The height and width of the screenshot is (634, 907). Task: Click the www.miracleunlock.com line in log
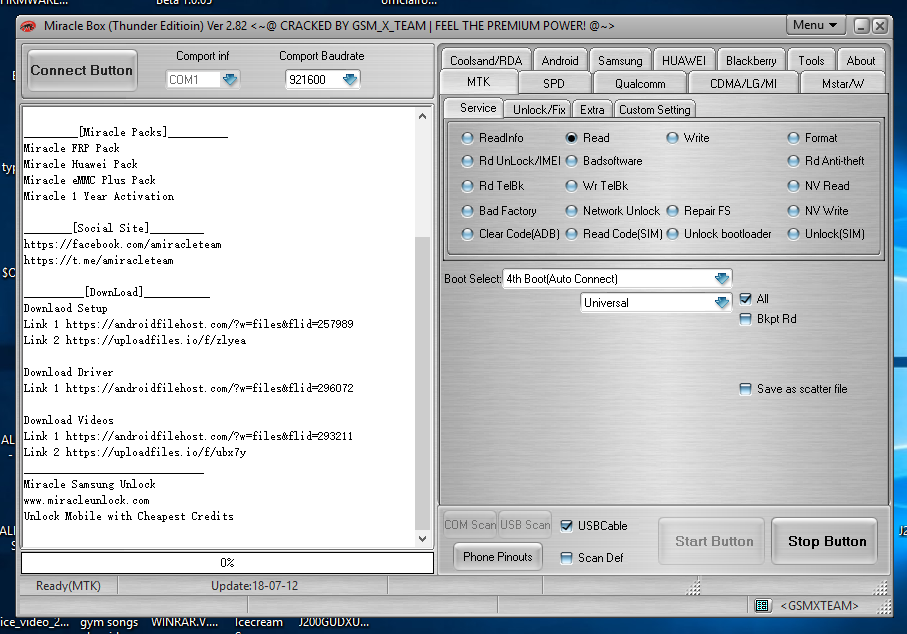click(x=86, y=500)
